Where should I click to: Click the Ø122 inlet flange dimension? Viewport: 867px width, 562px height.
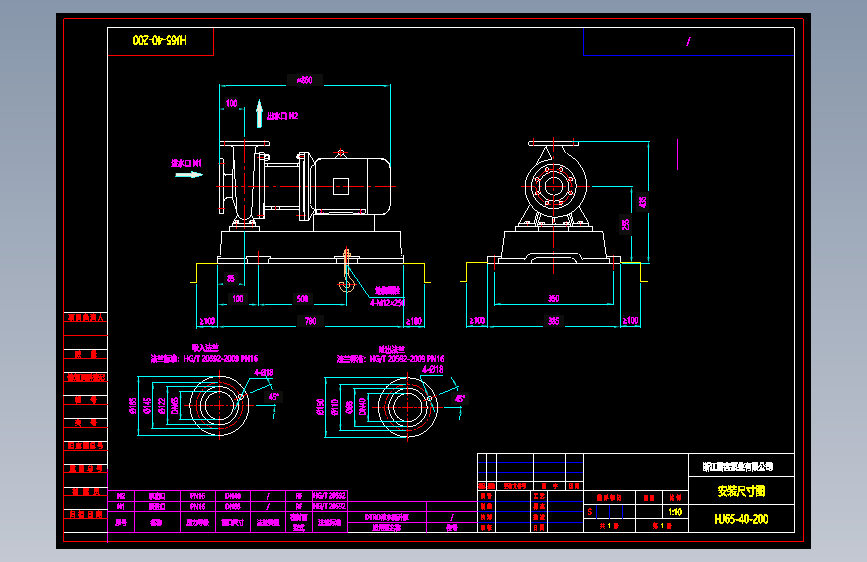[x=161, y=405]
